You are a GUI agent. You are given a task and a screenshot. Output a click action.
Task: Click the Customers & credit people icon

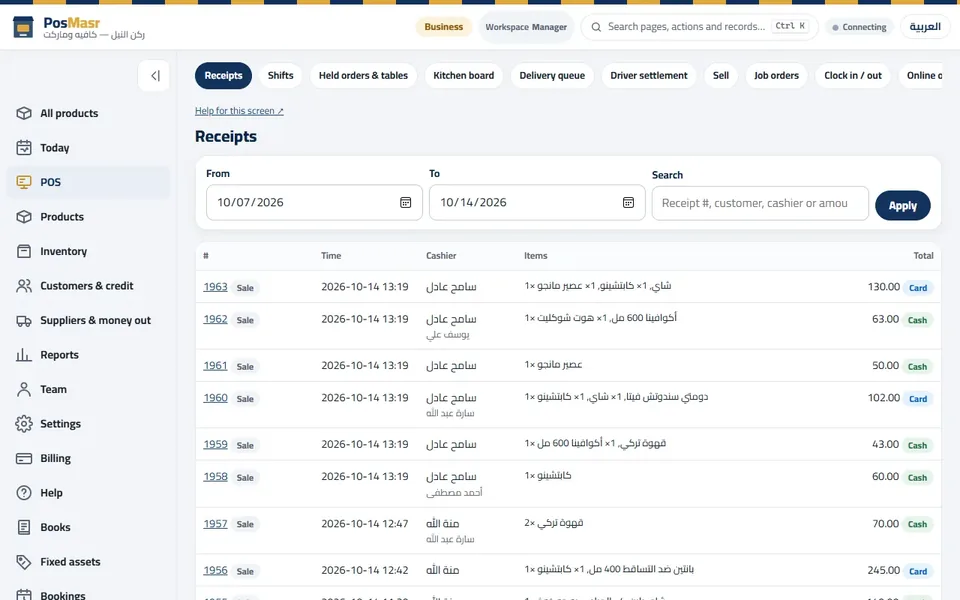24,286
